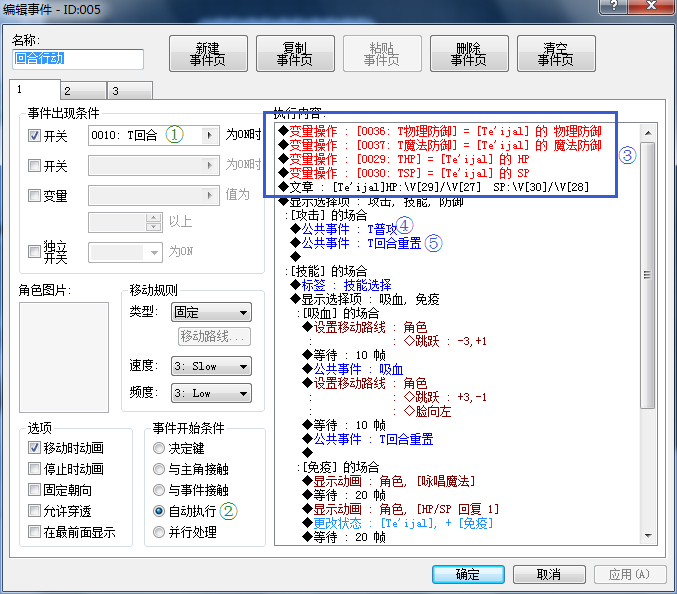
Task: Click the 清空事件页 button
Action: (556, 54)
